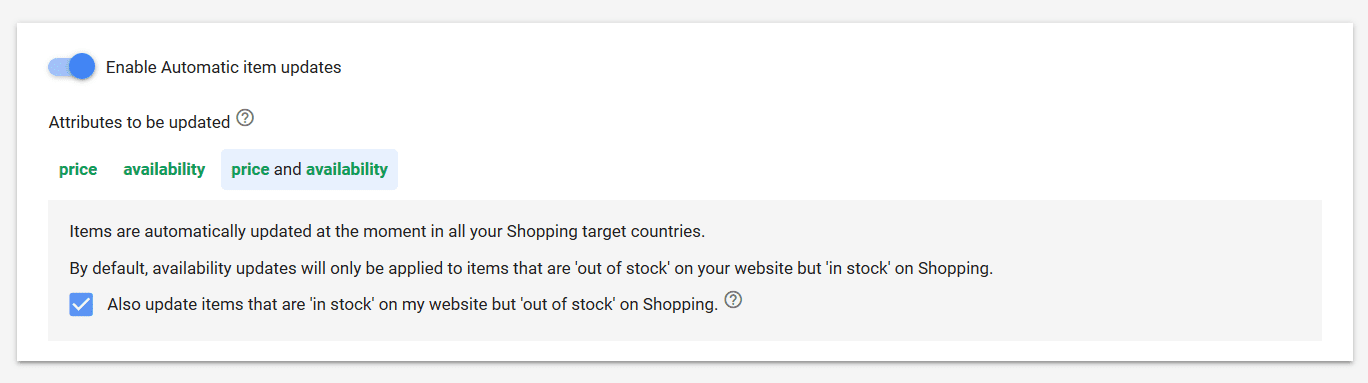Click 'price' inside the highlighted combined option
This screenshot has width=1368, height=383.
(x=250, y=169)
